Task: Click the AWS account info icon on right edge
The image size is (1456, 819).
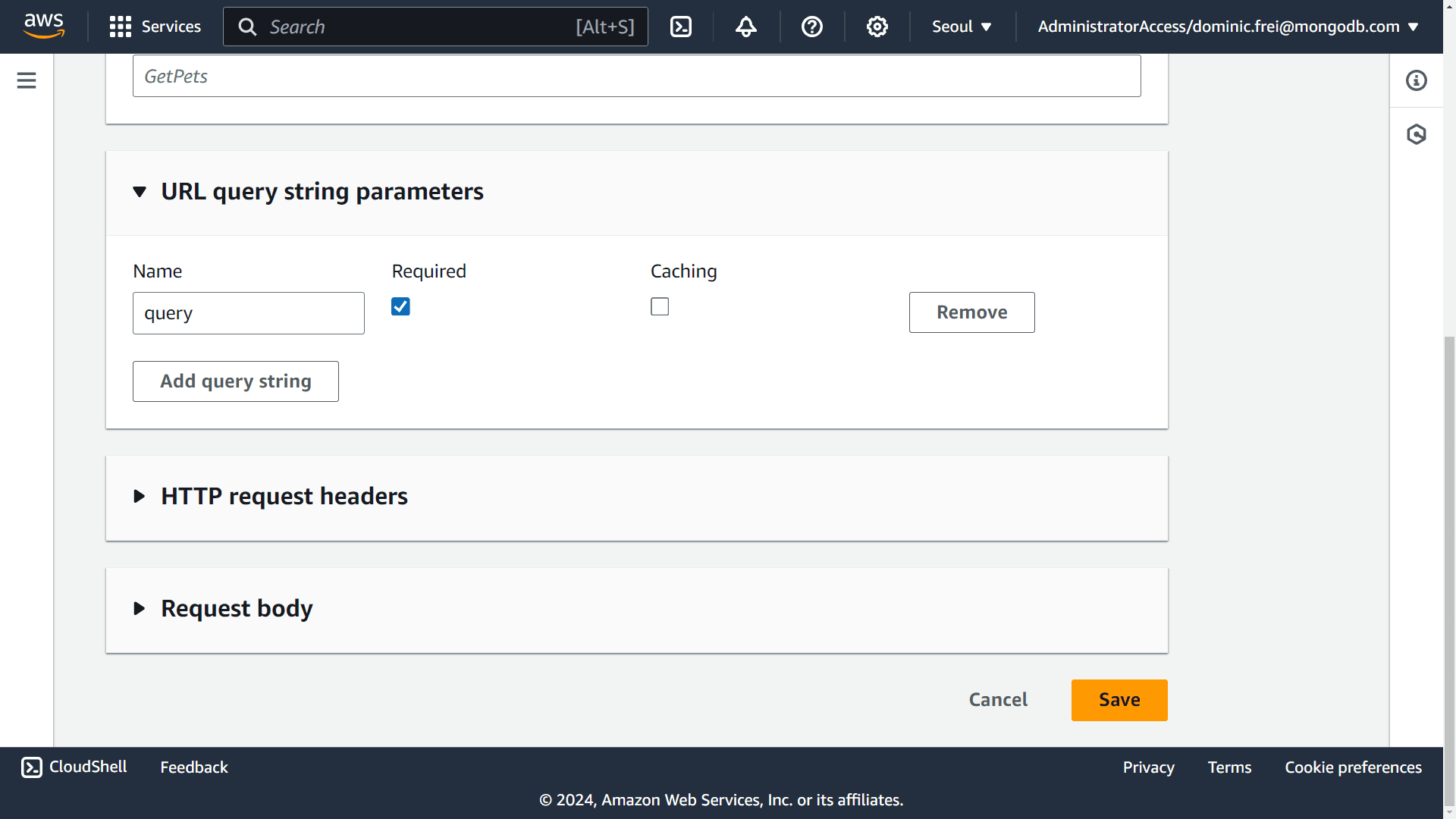Action: click(1417, 81)
